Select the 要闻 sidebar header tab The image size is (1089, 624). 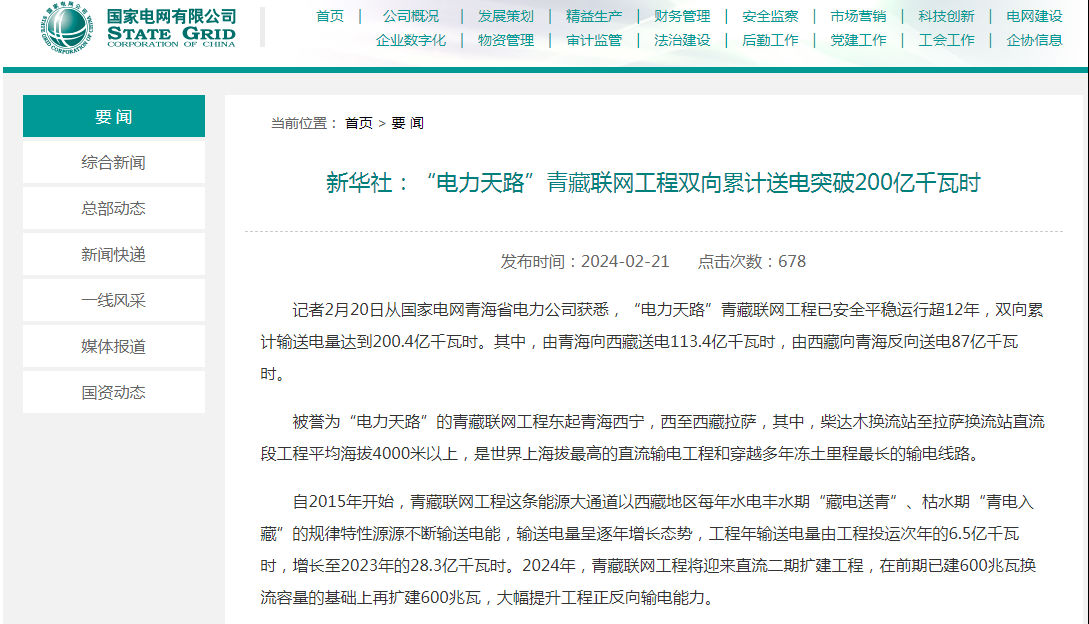pyautogui.click(x=114, y=117)
